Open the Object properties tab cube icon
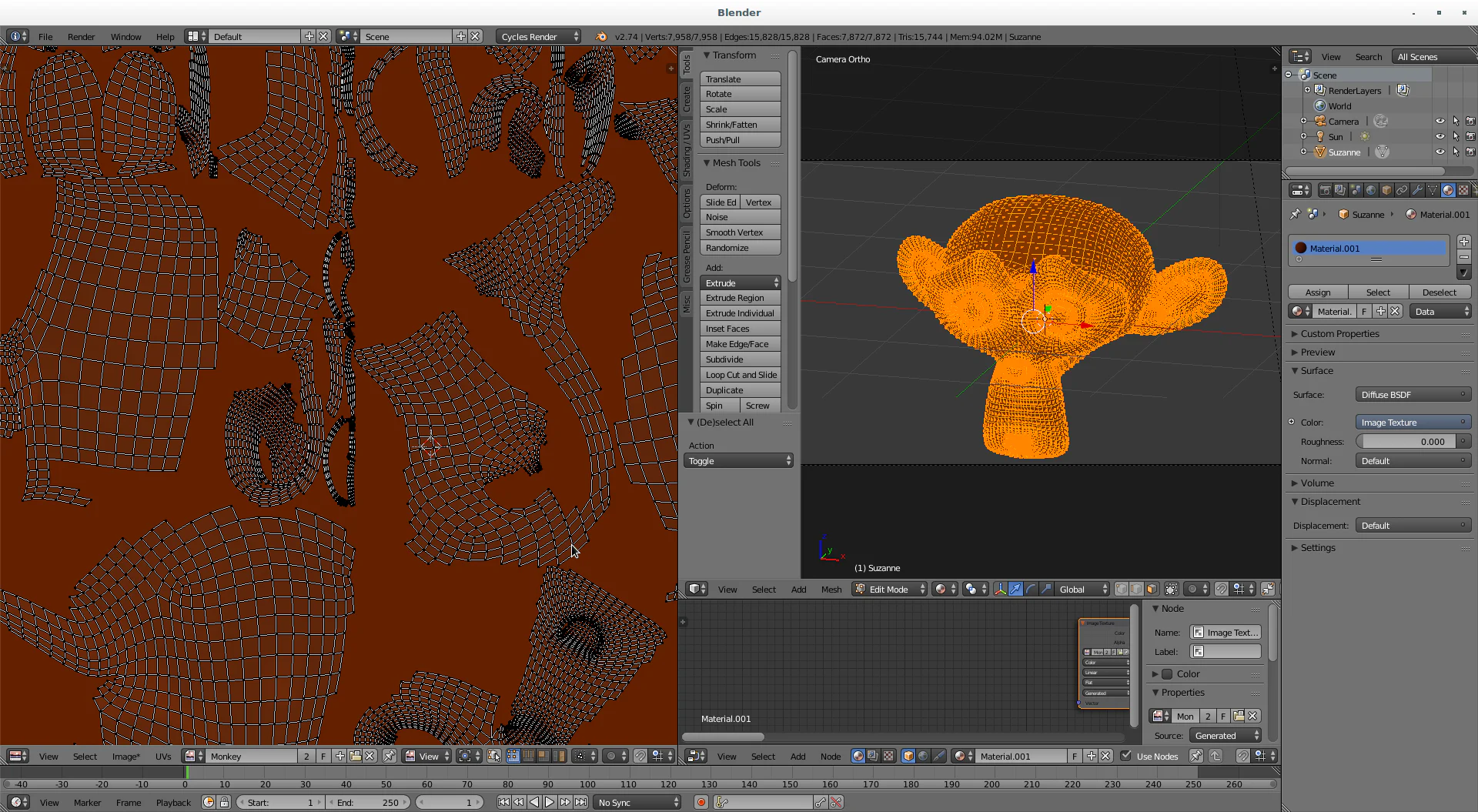 coord(1386,190)
